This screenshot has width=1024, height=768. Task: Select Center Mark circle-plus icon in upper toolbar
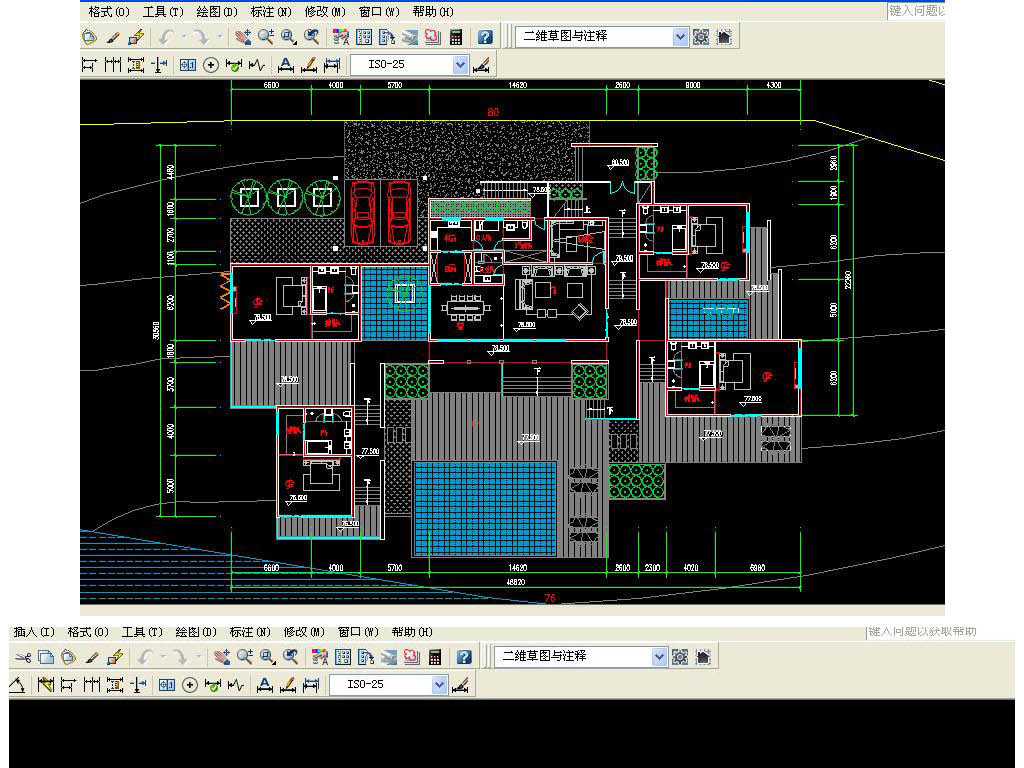pyautogui.click(x=211, y=65)
